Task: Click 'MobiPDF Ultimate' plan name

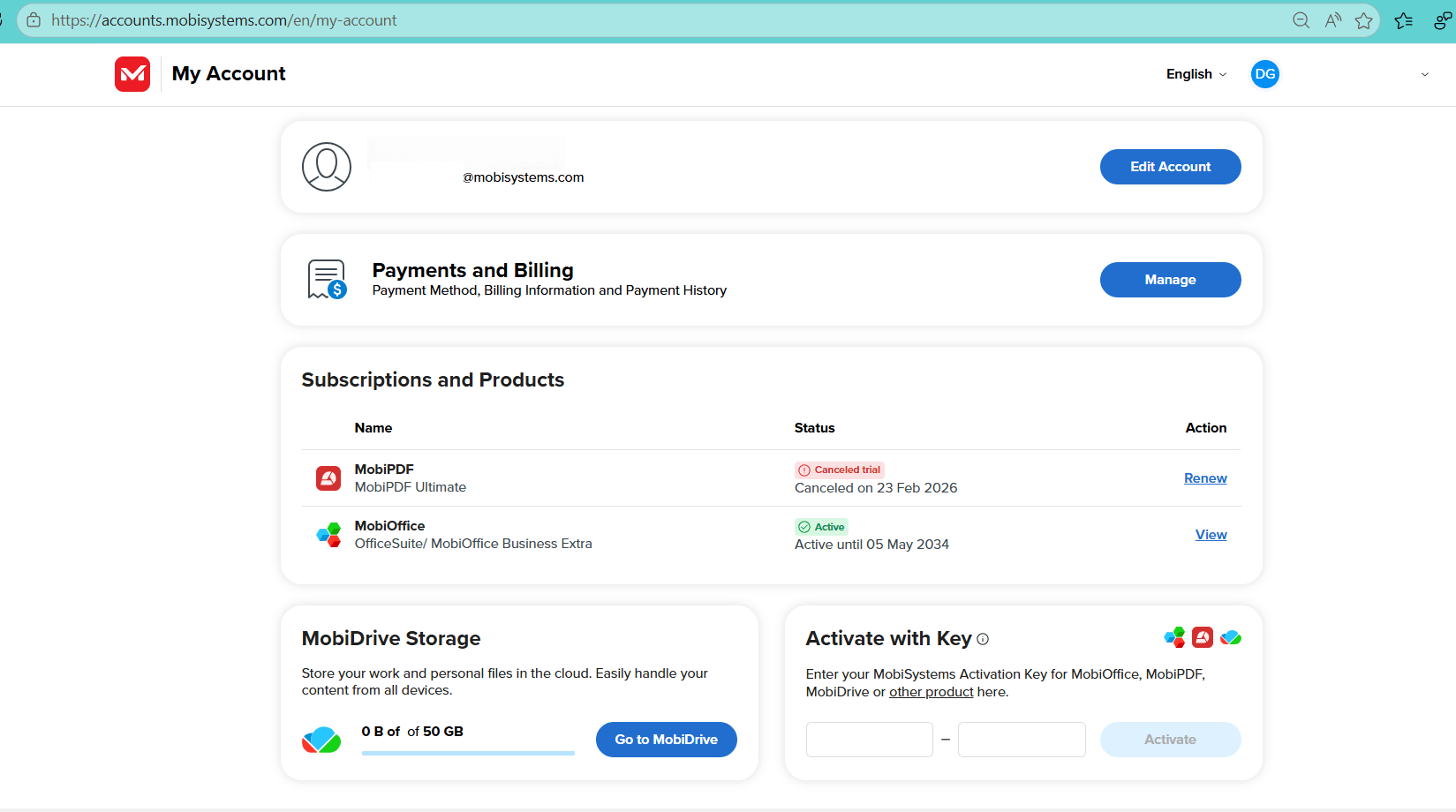Action: (411, 487)
